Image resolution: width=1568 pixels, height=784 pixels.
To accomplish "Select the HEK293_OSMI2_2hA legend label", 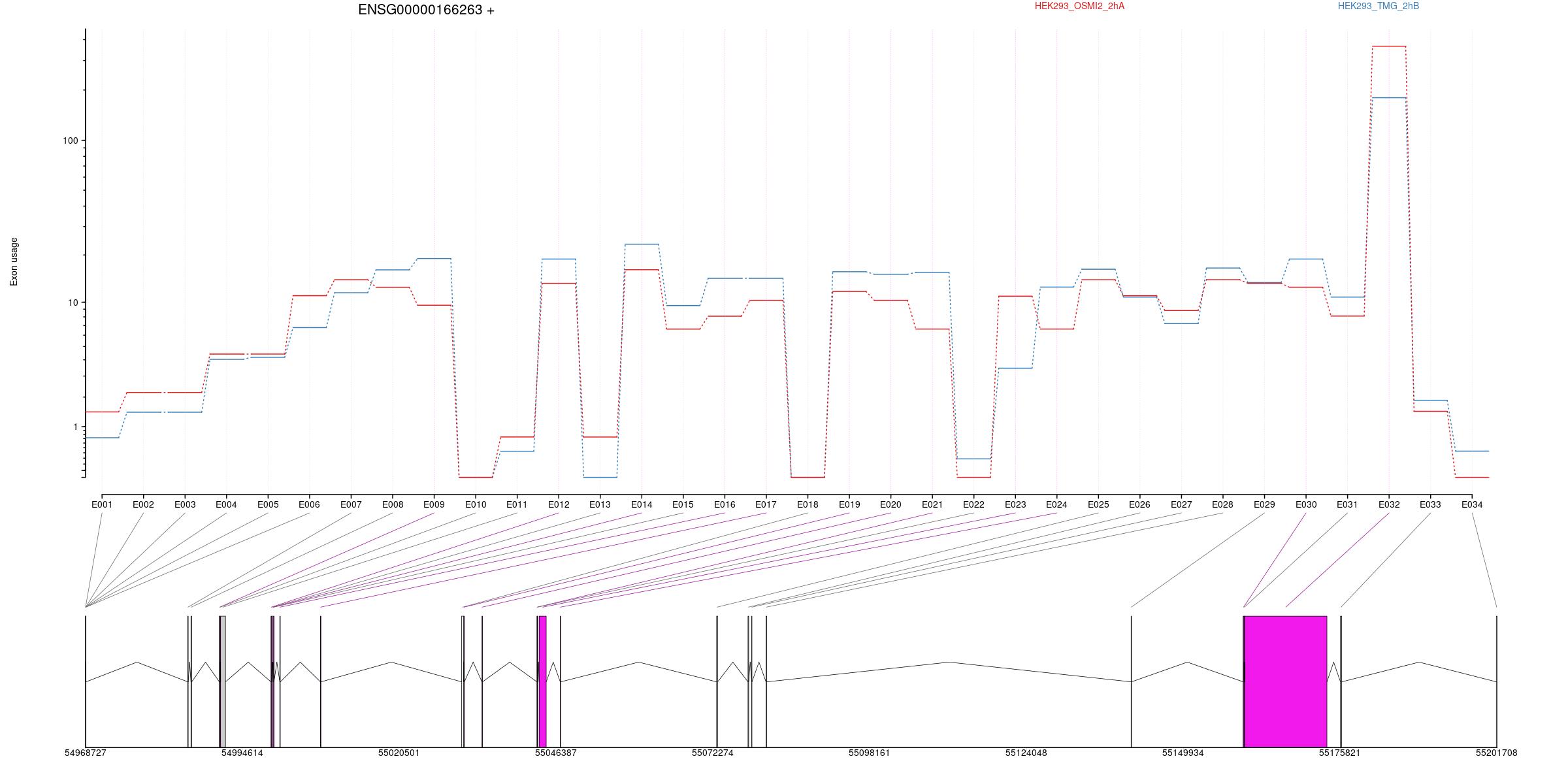I will tap(1079, 6).
